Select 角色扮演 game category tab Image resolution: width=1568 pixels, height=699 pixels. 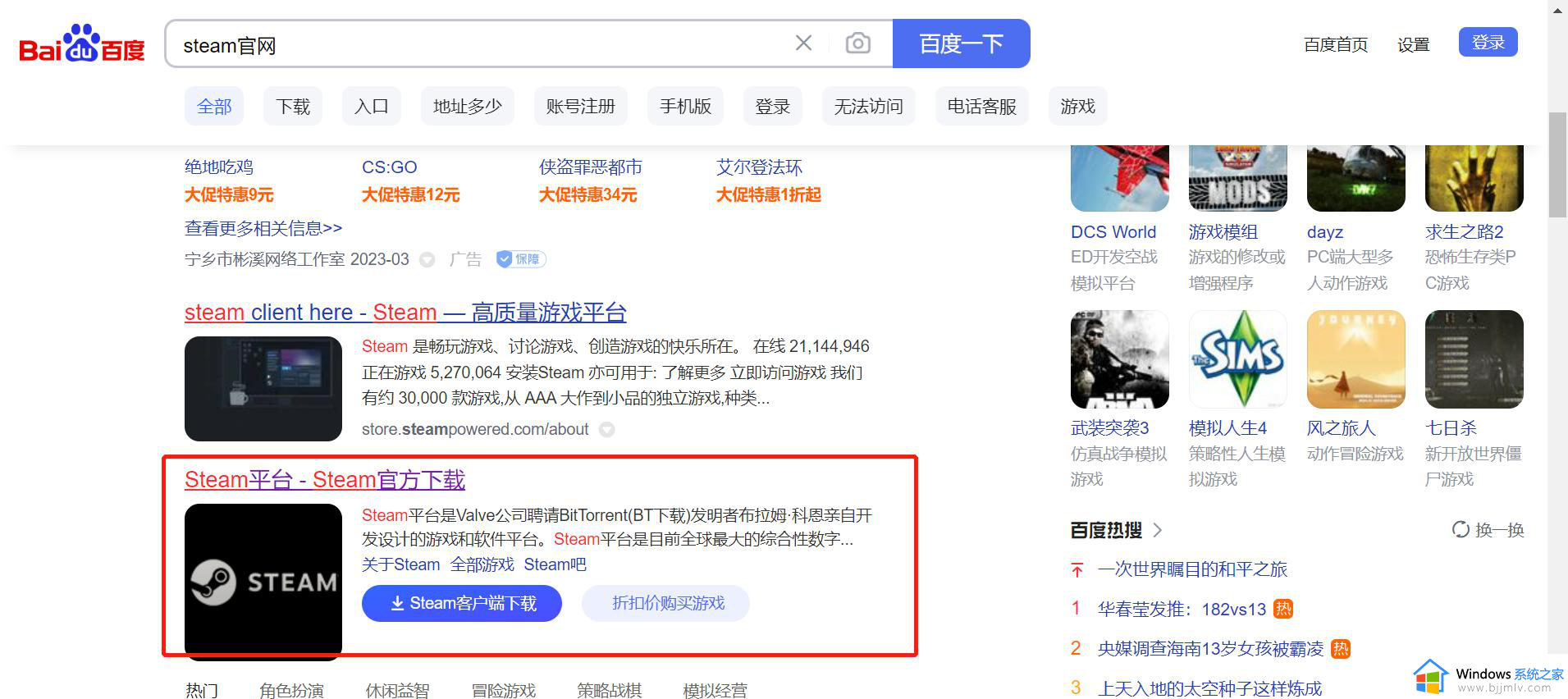tap(292, 690)
